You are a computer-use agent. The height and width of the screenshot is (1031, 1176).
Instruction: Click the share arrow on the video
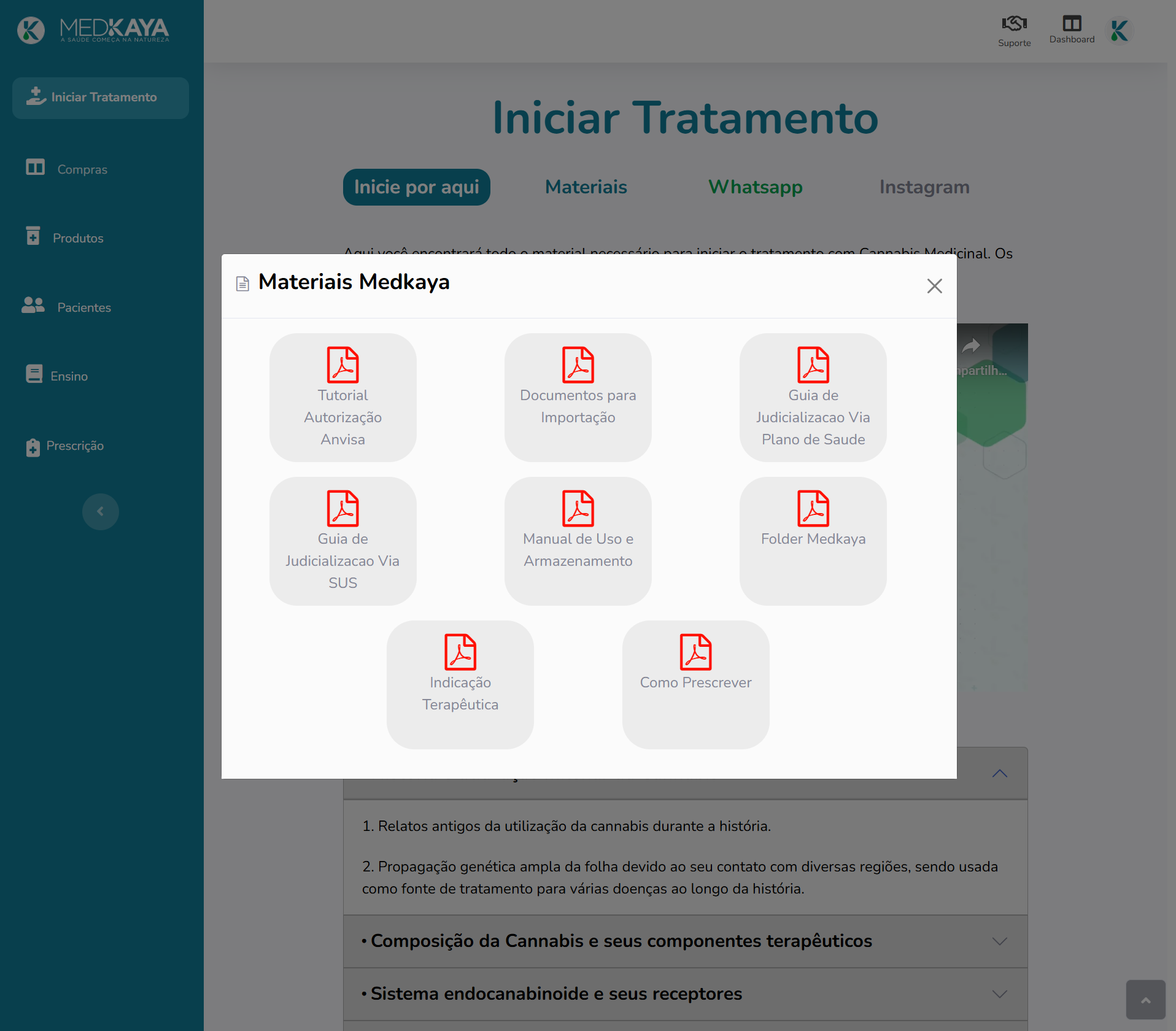pyautogui.click(x=971, y=346)
